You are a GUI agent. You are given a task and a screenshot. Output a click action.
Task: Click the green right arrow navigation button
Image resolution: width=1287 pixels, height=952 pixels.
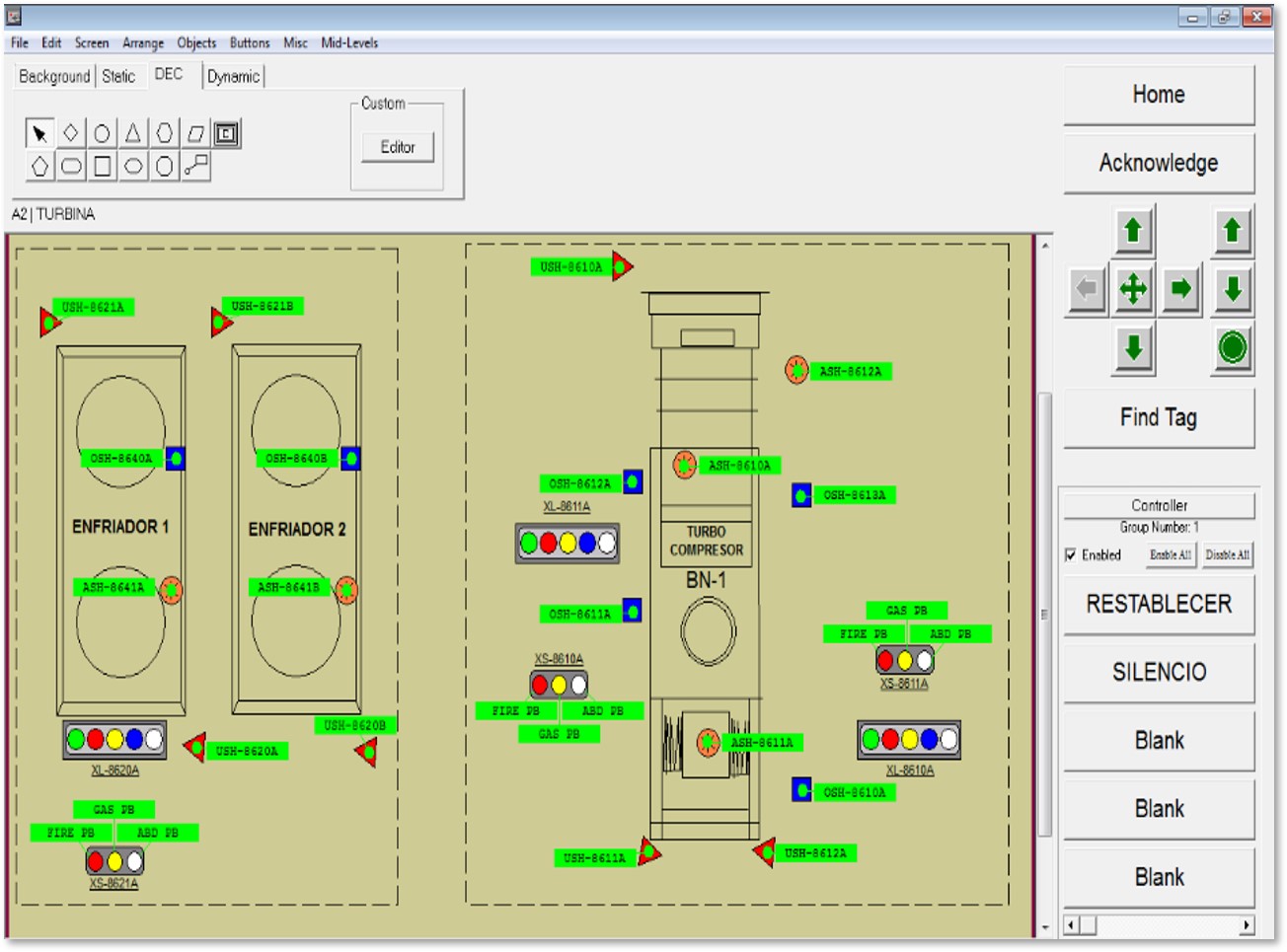(x=1180, y=289)
